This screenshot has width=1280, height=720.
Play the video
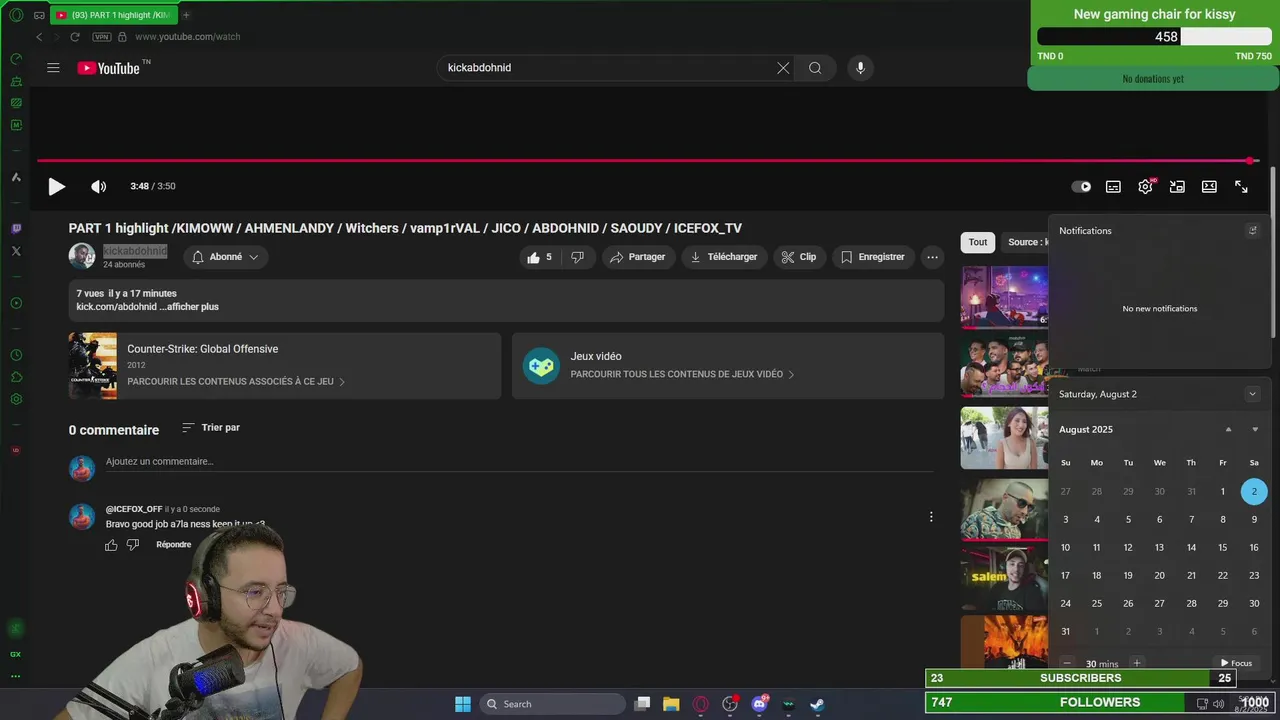57,186
